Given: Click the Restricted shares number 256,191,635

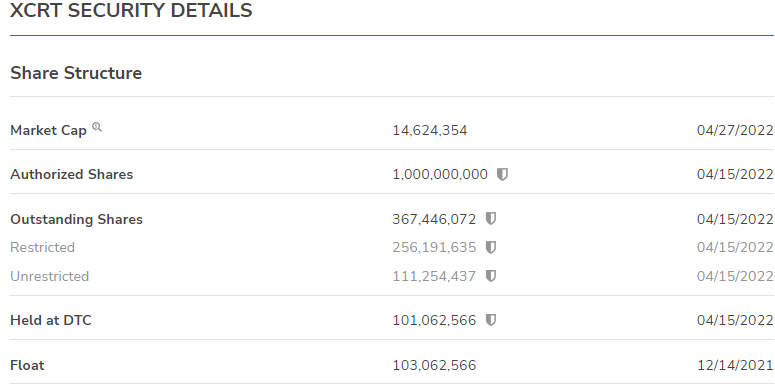Looking at the screenshot, I should 434,247.
